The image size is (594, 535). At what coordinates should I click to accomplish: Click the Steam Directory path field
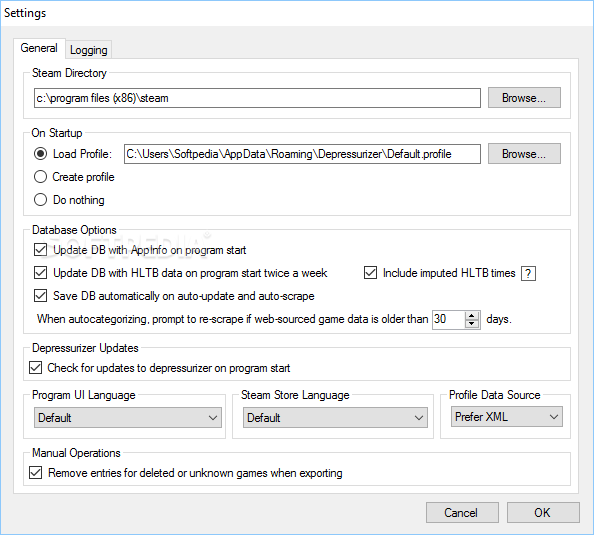pyautogui.click(x=257, y=98)
